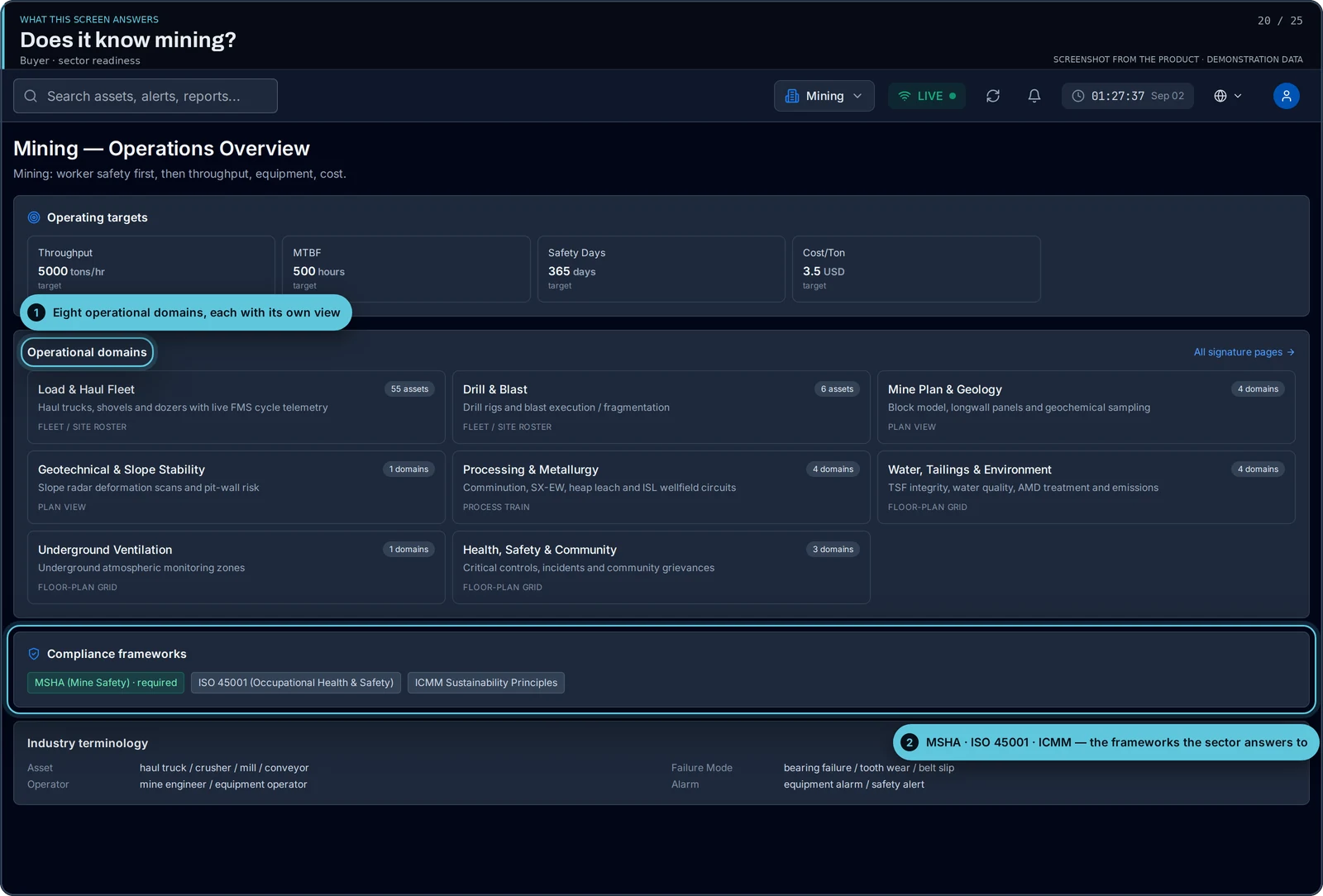Select ICMM Sustainability Principles tag
The image size is (1323, 896).
click(x=486, y=683)
